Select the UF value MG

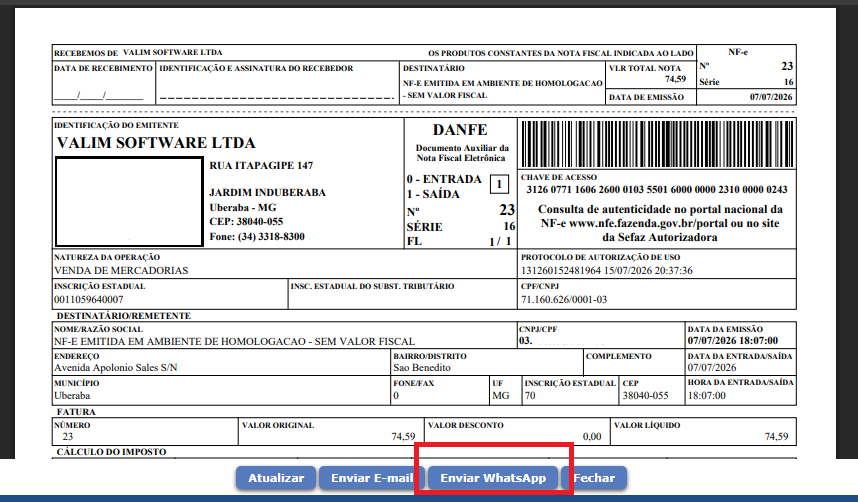(501, 395)
